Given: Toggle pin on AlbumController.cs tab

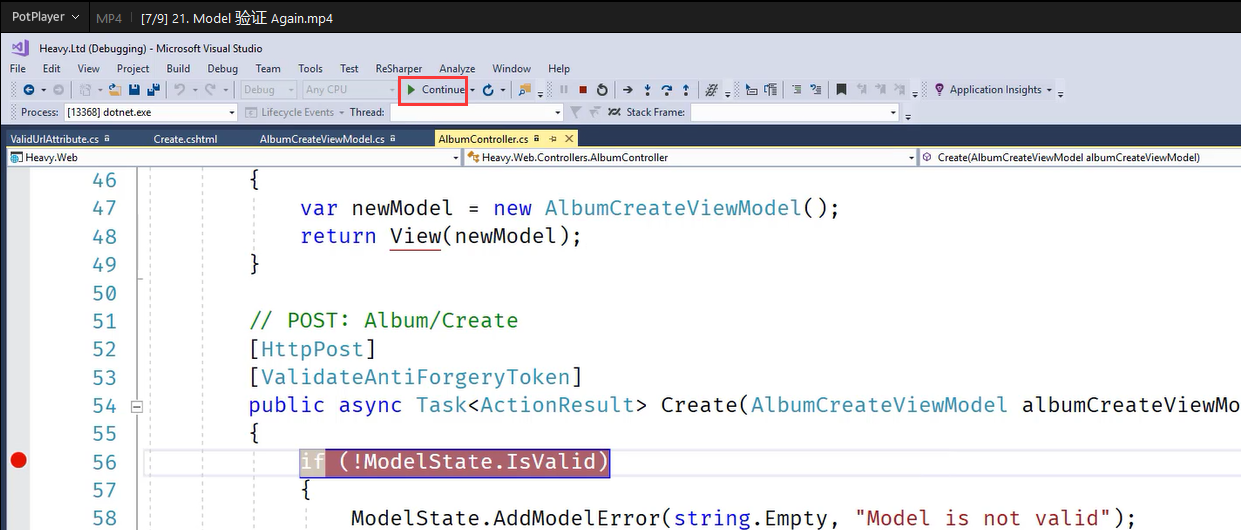Looking at the screenshot, I should [x=552, y=139].
